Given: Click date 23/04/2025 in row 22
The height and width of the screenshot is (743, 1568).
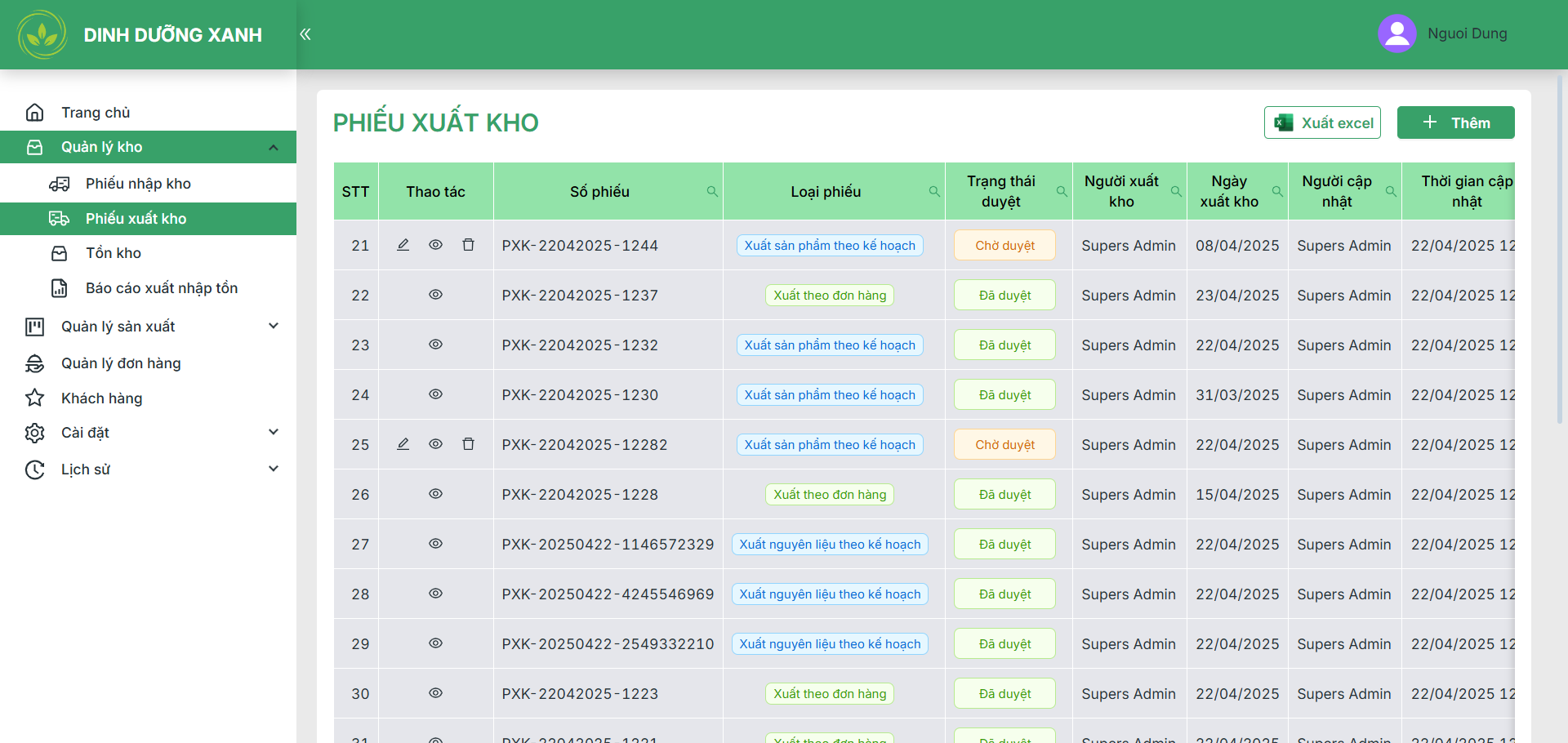Looking at the screenshot, I should 1237,296.
